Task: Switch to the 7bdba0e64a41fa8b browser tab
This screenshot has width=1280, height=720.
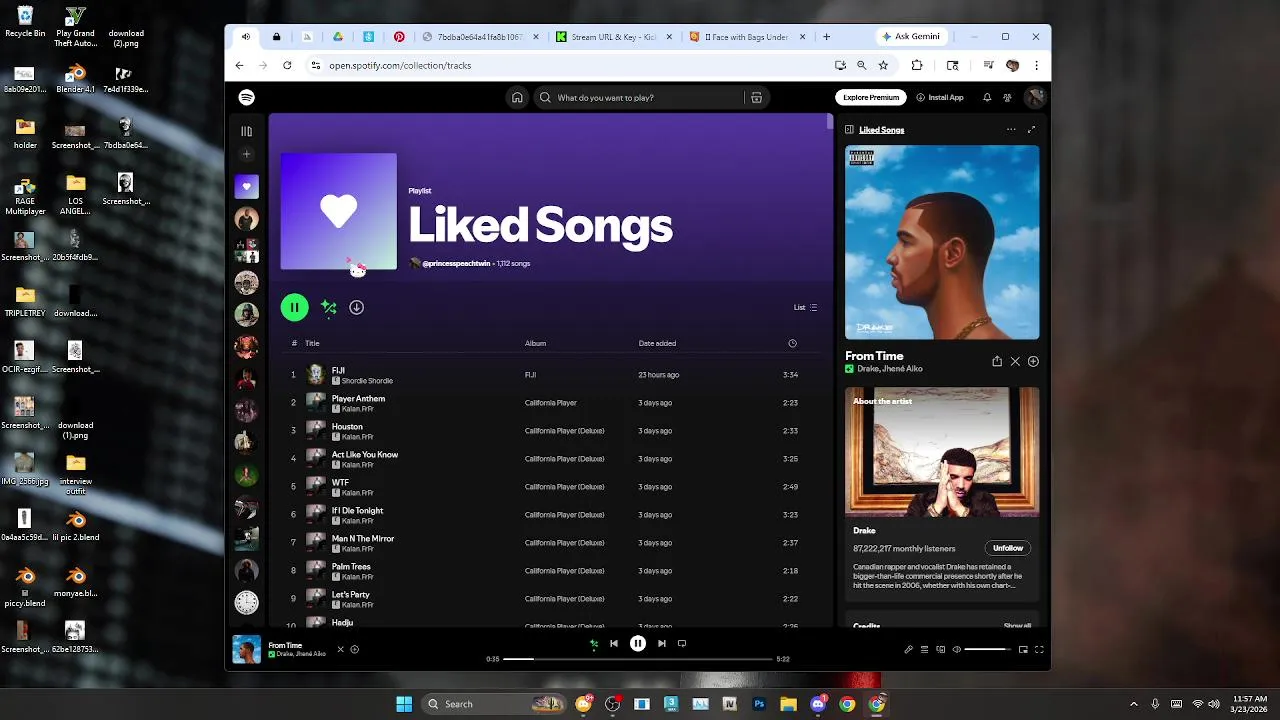Action: click(481, 37)
